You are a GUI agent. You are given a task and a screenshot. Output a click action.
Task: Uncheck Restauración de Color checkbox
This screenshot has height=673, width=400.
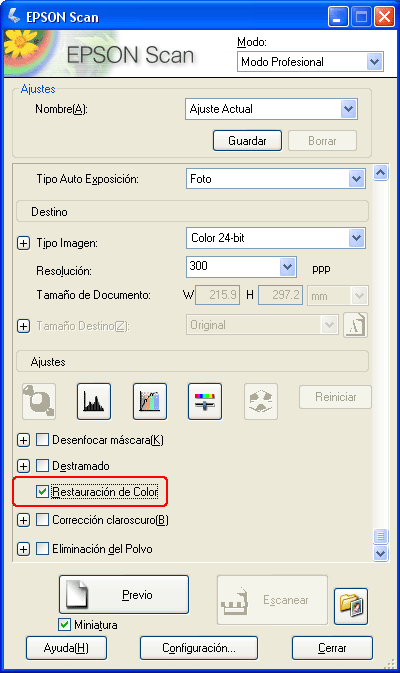point(42,491)
